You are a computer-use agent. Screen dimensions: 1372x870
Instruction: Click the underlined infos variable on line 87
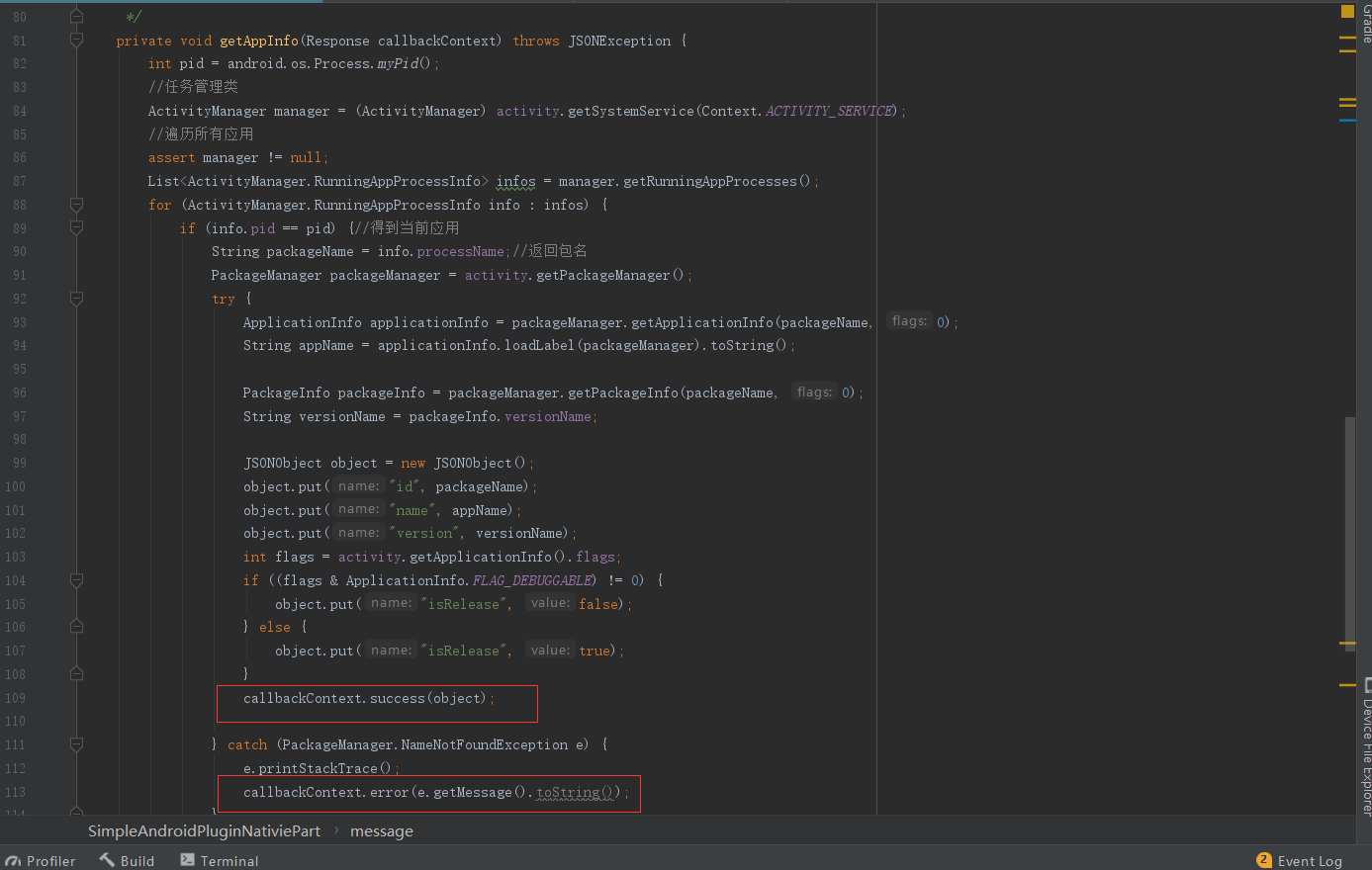click(515, 181)
